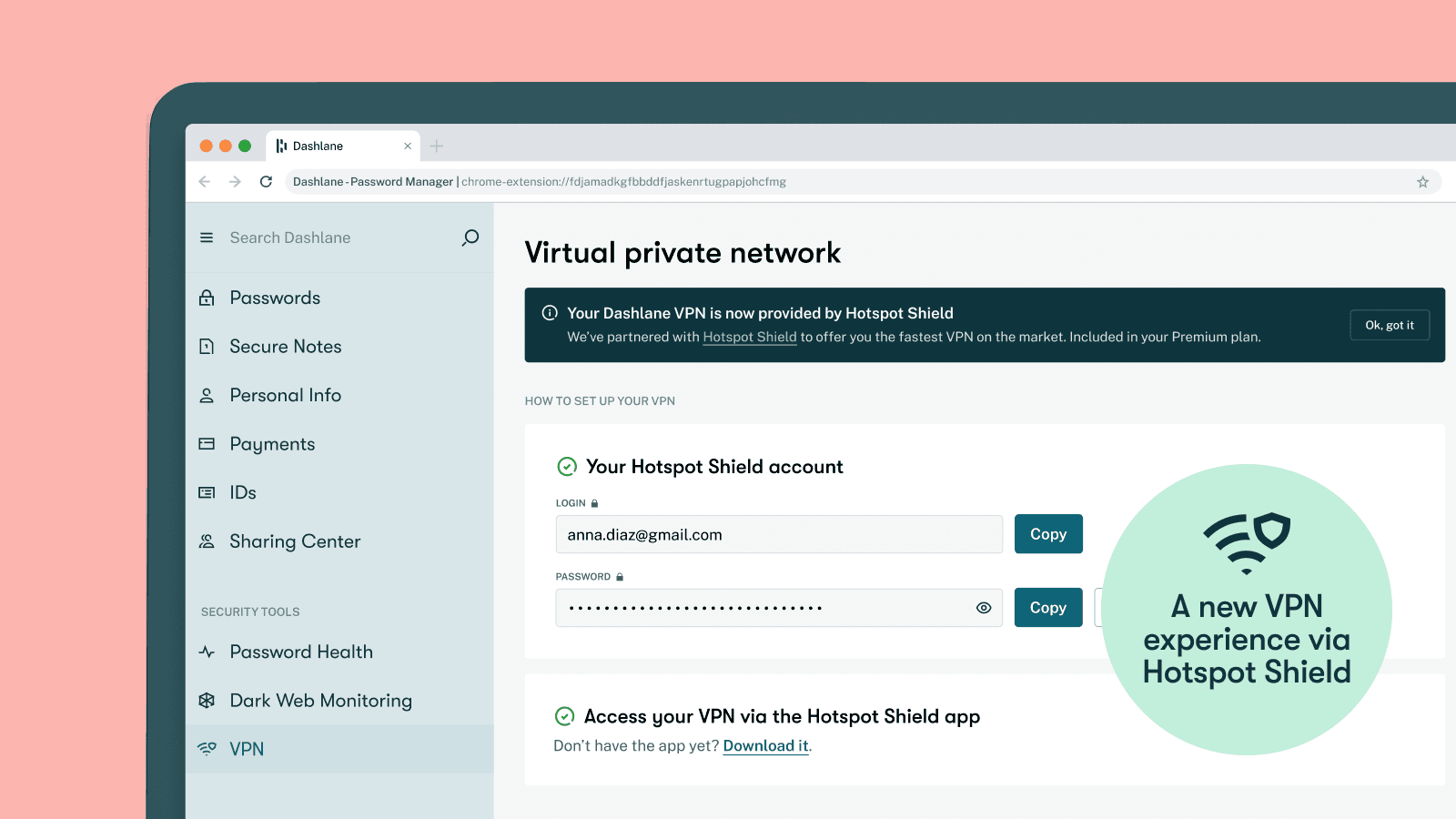The image size is (1456, 819).
Task: Open a new browser tab
Action: (437, 146)
